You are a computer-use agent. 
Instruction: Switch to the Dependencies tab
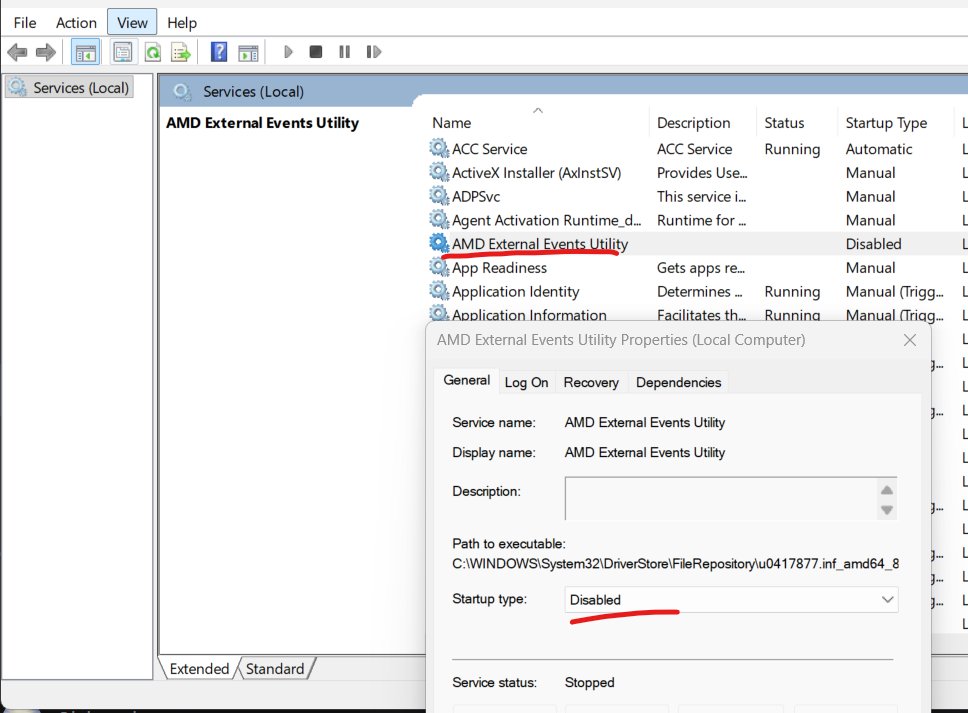point(678,383)
